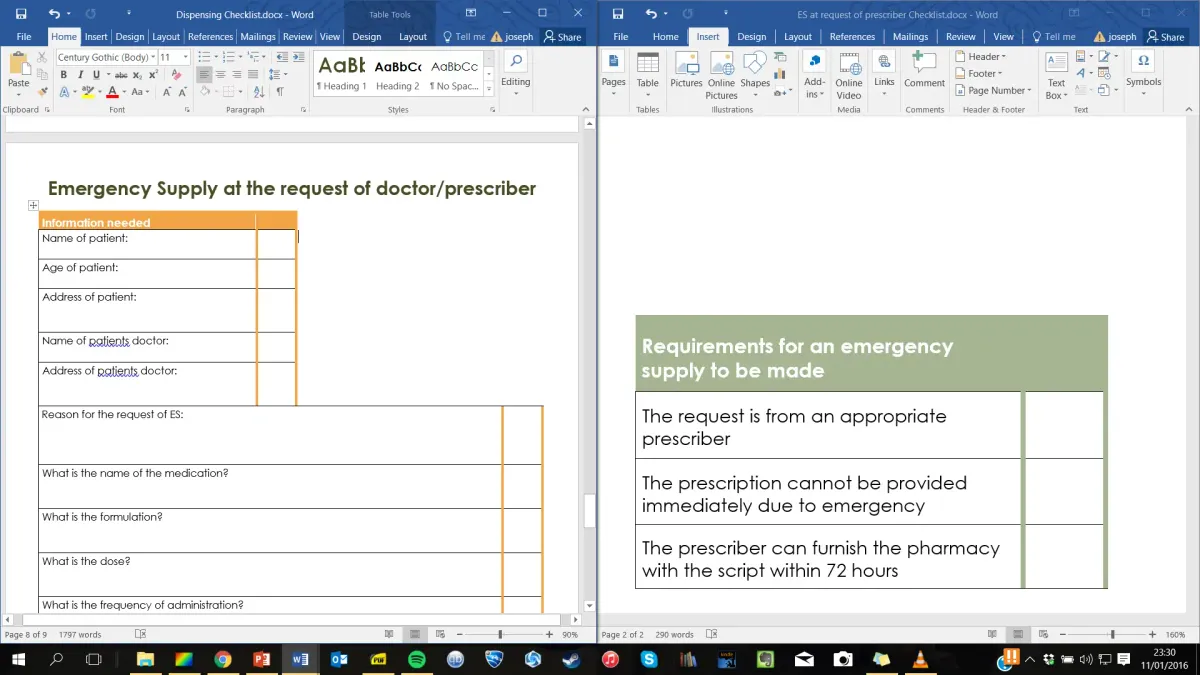Image resolution: width=1200 pixels, height=675 pixels.
Task: Save the ES Checklist document
Action: [618, 14]
